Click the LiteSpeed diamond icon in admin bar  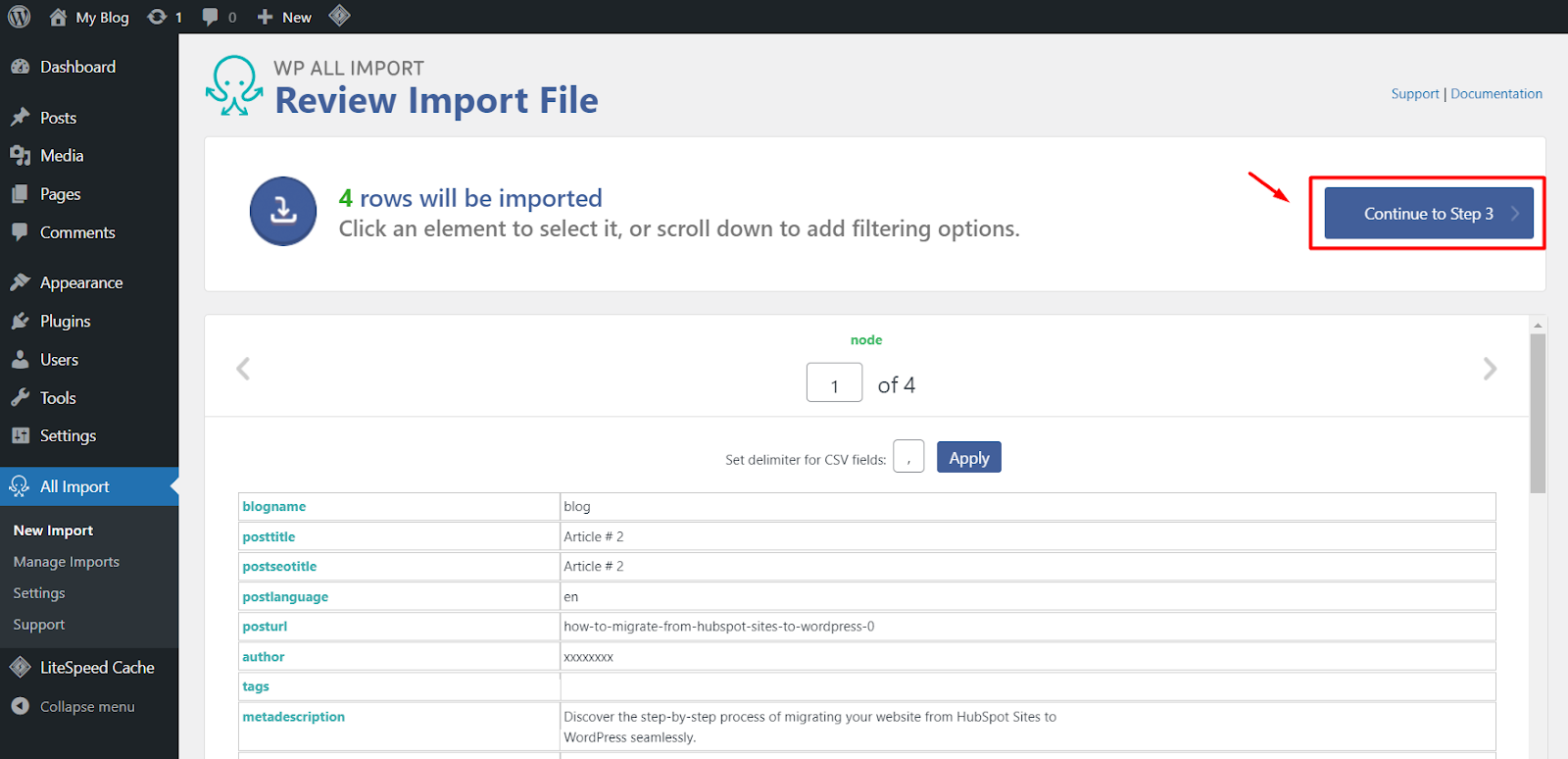click(339, 16)
